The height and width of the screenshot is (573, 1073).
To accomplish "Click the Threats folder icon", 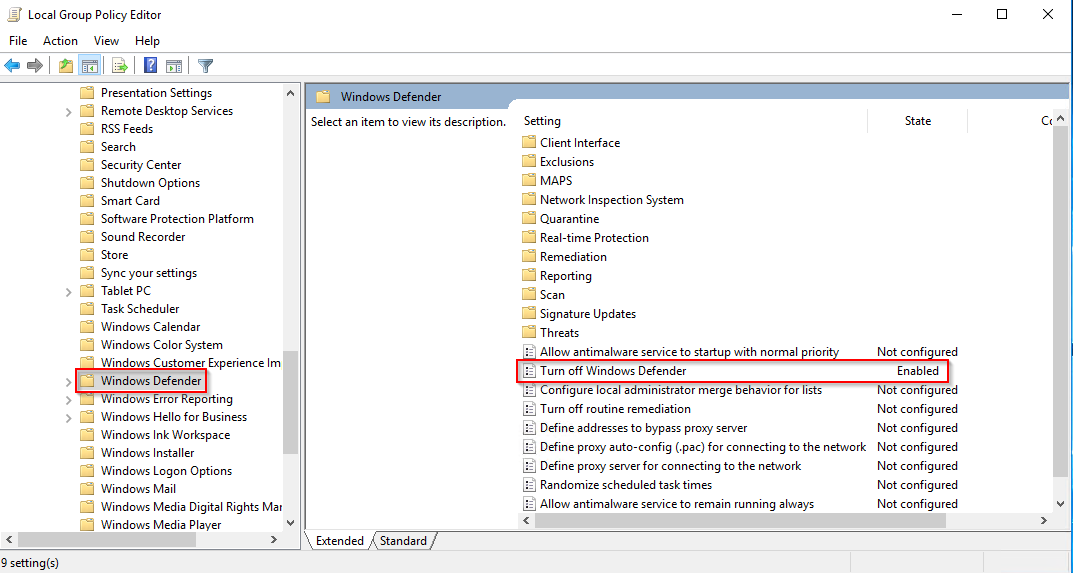I will (x=528, y=333).
